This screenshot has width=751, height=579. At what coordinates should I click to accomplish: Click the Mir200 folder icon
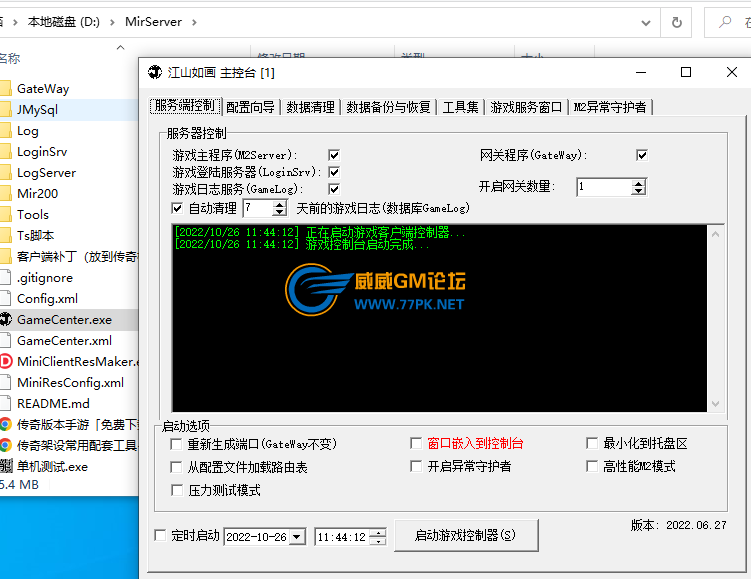click(5, 193)
